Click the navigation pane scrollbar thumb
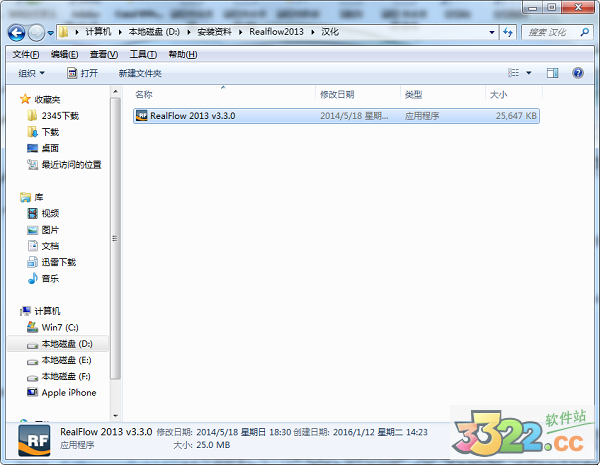Viewport: 600px width, 465px height. [115, 238]
